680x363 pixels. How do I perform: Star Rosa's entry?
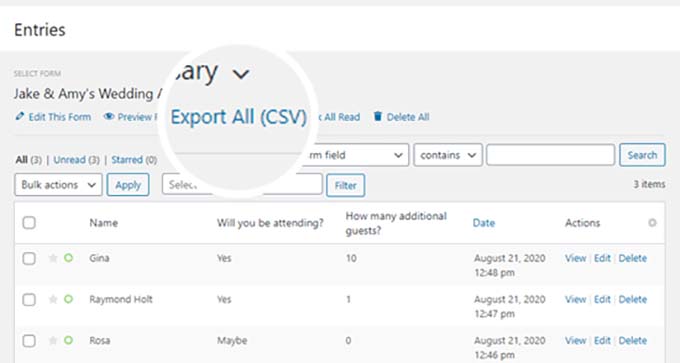(53, 340)
